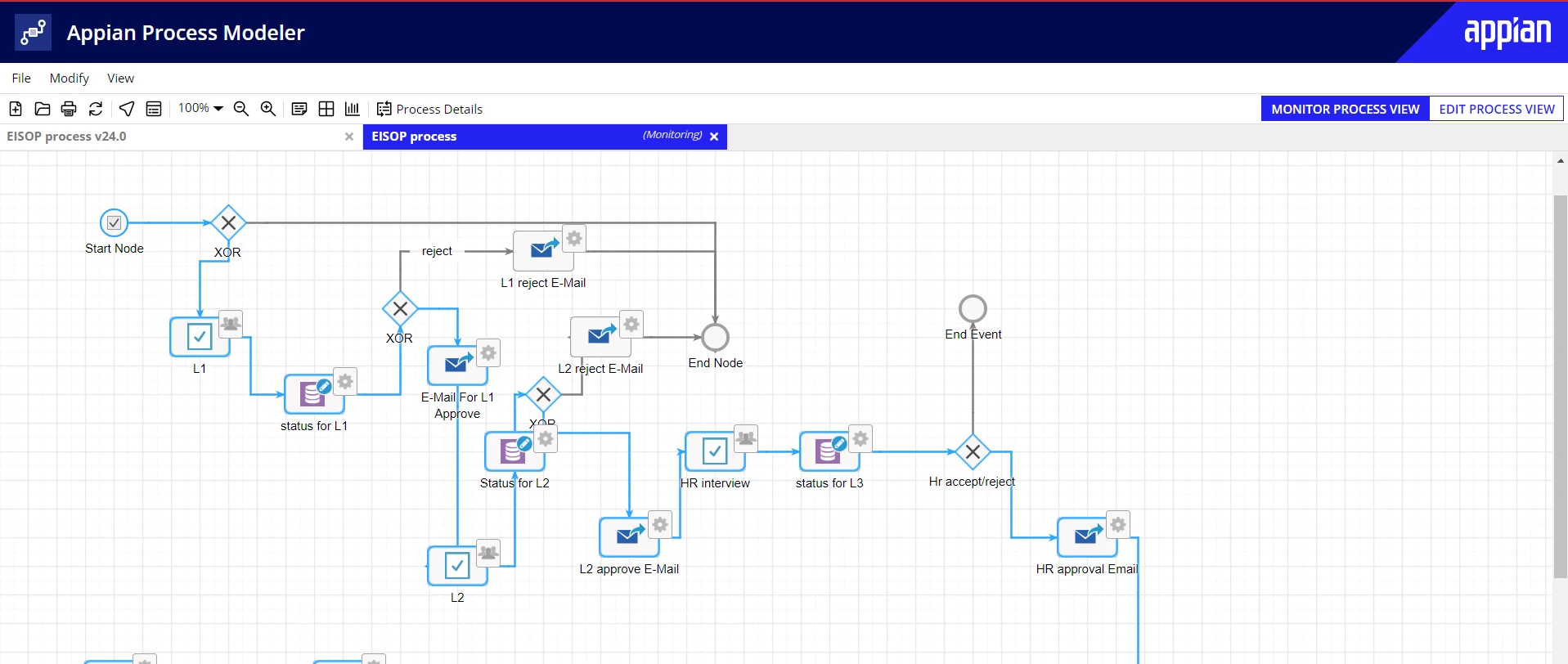Select the L1 user task node
This screenshot has width=1568, height=664.
point(200,337)
